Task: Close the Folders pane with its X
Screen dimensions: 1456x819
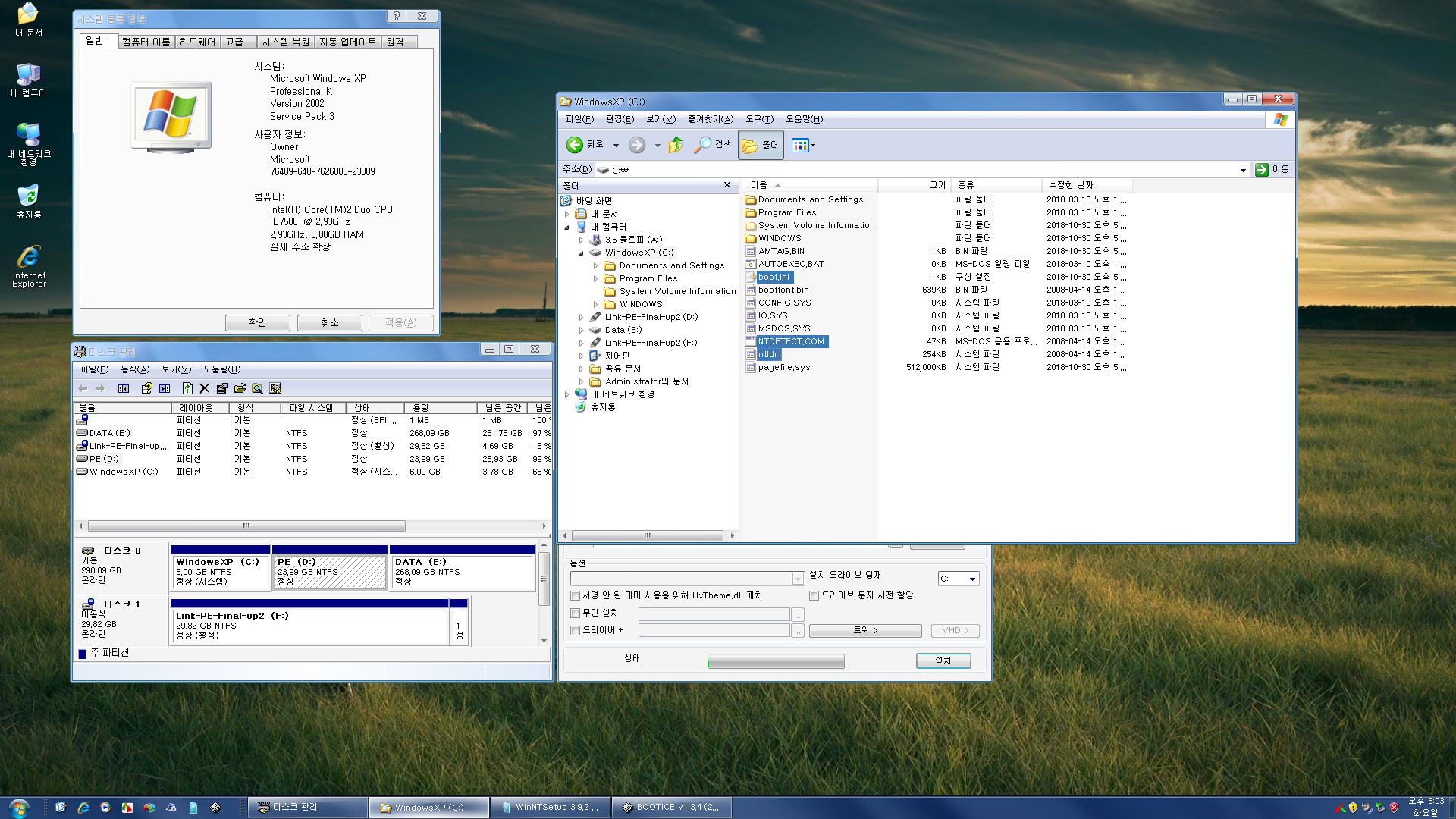Action: [x=727, y=185]
